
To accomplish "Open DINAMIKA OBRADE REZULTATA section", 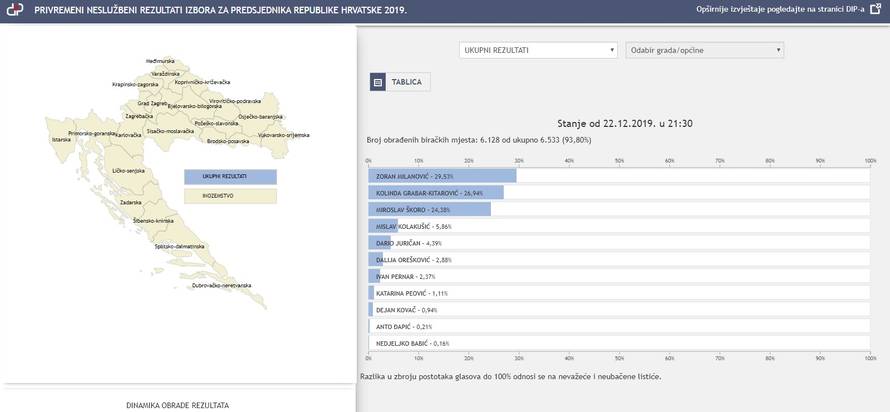I will coord(177,405).
